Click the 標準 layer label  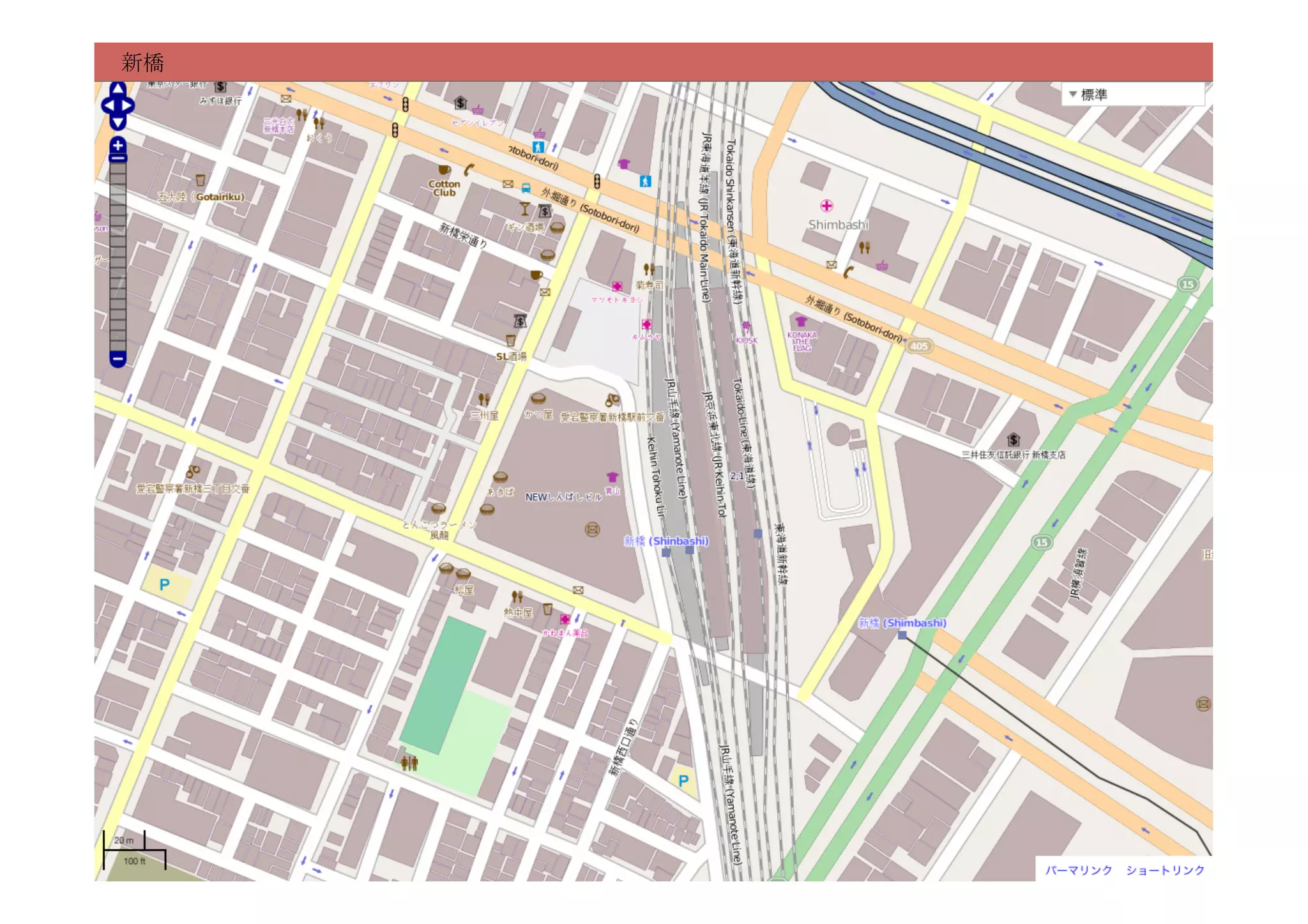[1094, 95]
